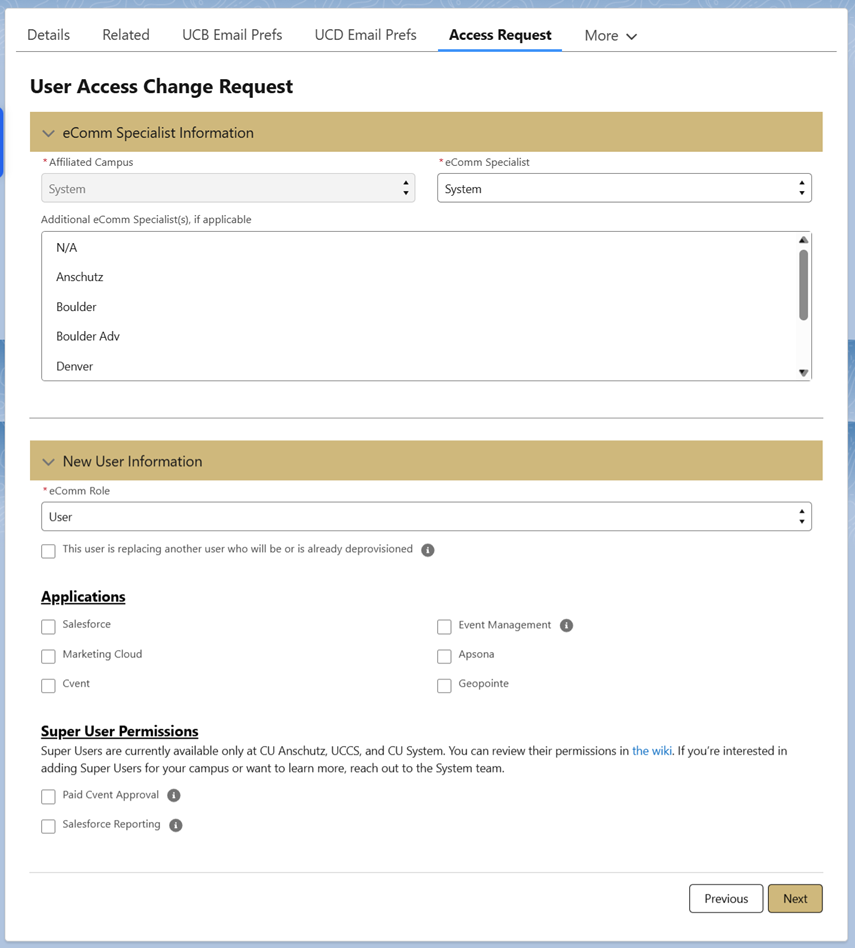Open the Related tab
855x948 pixels.
click(x=126, y=35)
